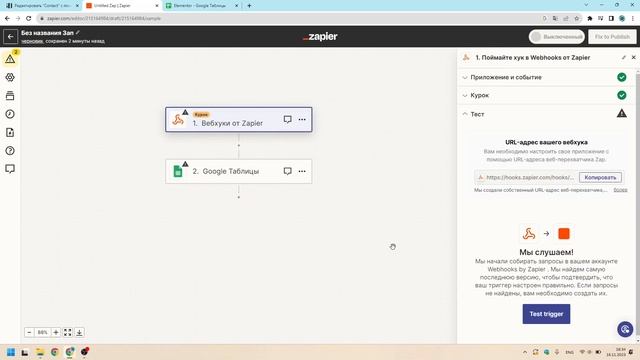This screenshot has width=640, height=360.
Task: Edit Zap name pencil icon
Action: coord(78,32)
